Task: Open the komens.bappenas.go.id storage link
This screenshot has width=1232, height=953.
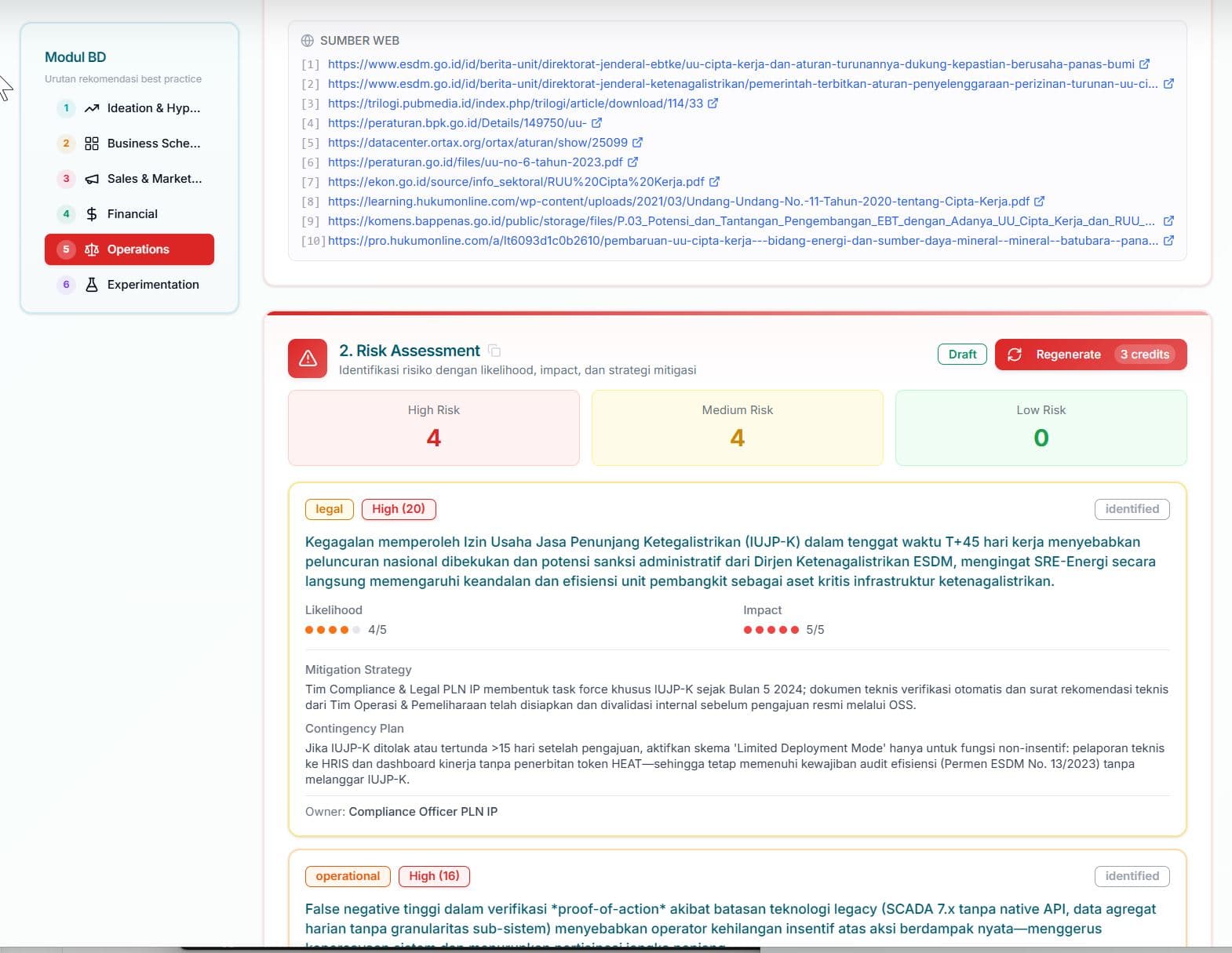Action: (743, 221)
